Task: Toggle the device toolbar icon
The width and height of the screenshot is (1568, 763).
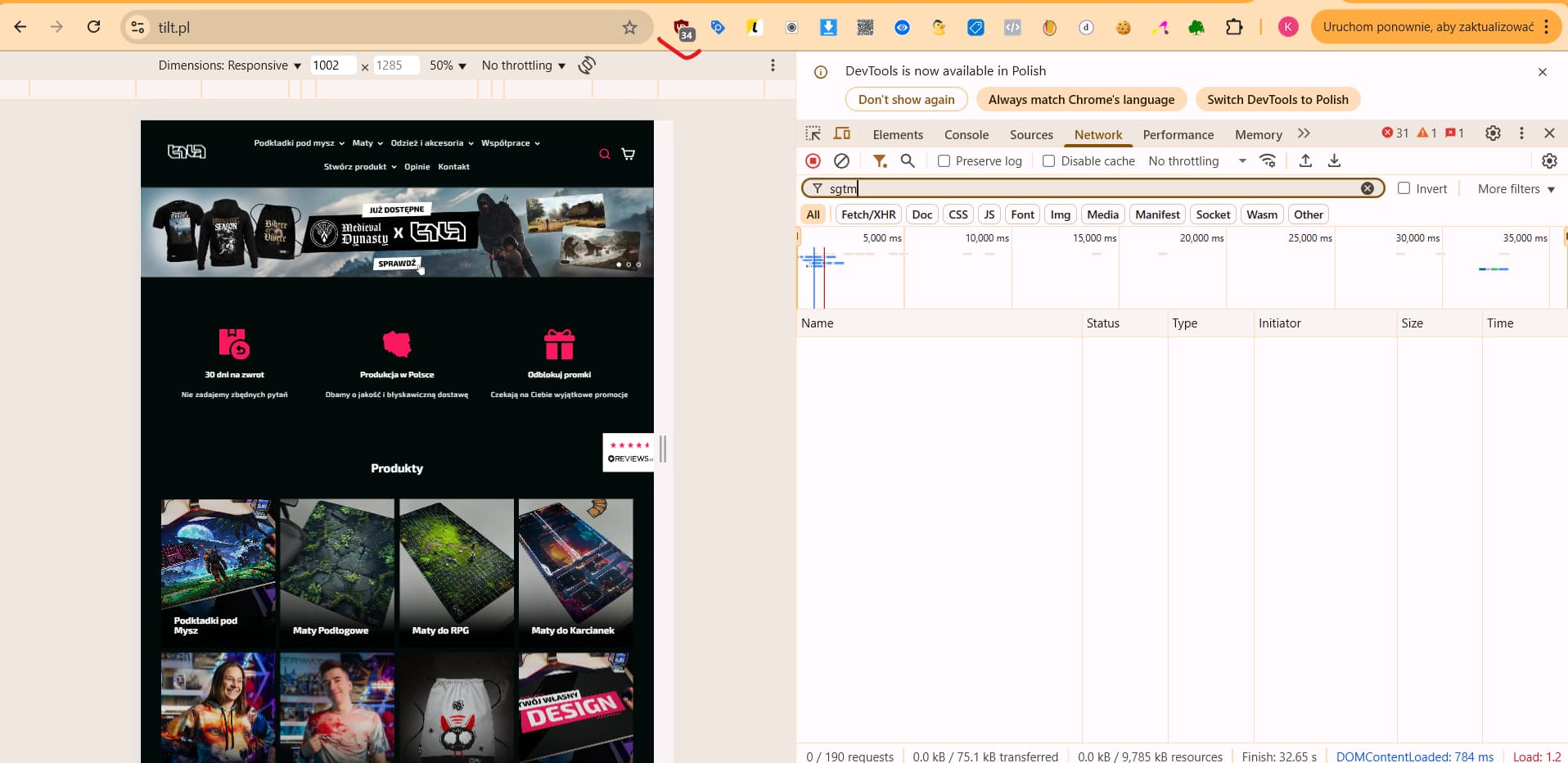Action: (x=842, y=133)
